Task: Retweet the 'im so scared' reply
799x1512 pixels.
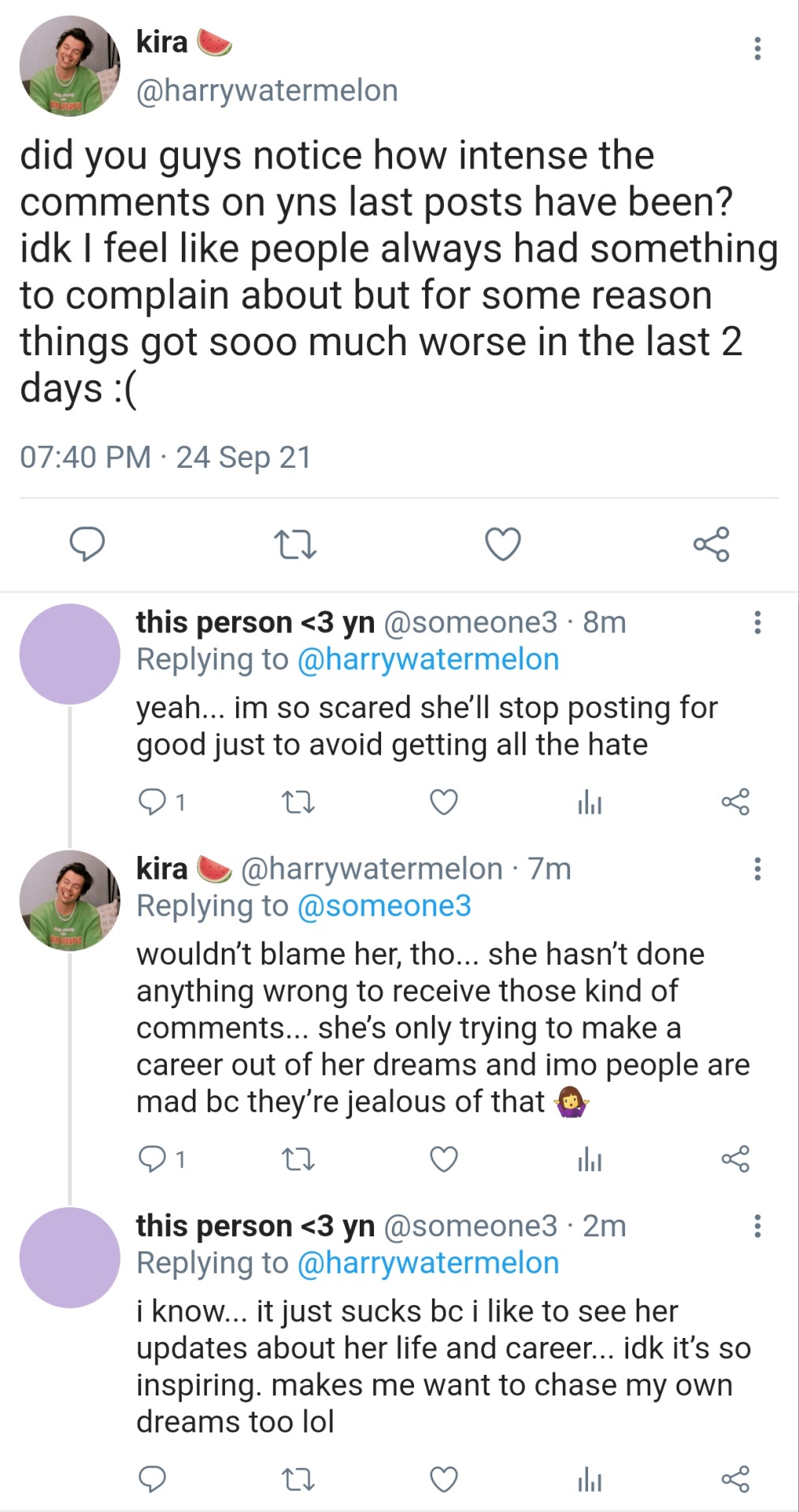Action: click(x=298, y=802)
